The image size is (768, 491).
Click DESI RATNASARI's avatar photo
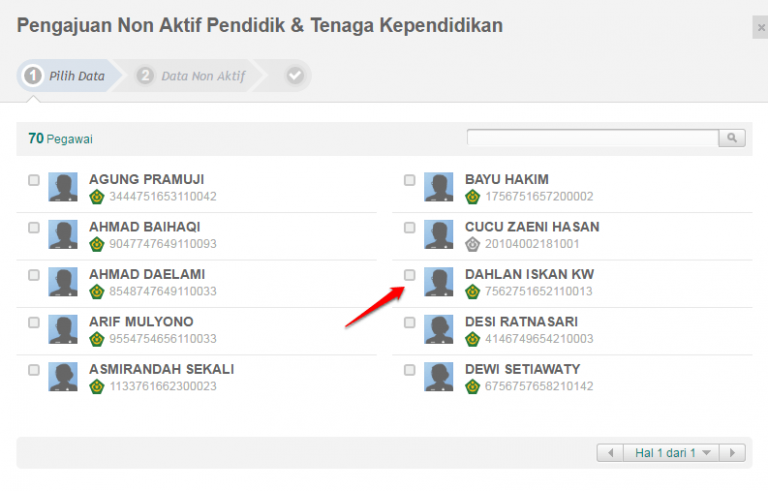coord(438,329)
